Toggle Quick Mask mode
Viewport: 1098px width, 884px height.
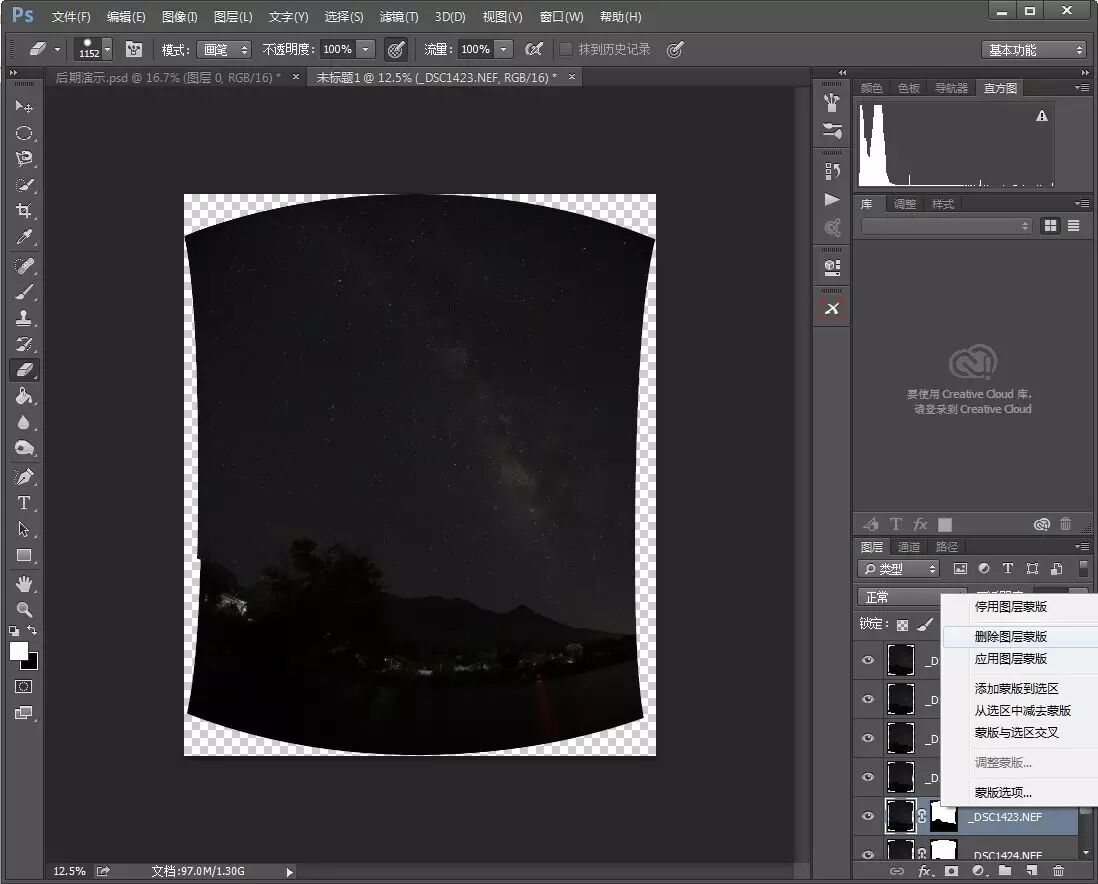(x=24, y=686)
